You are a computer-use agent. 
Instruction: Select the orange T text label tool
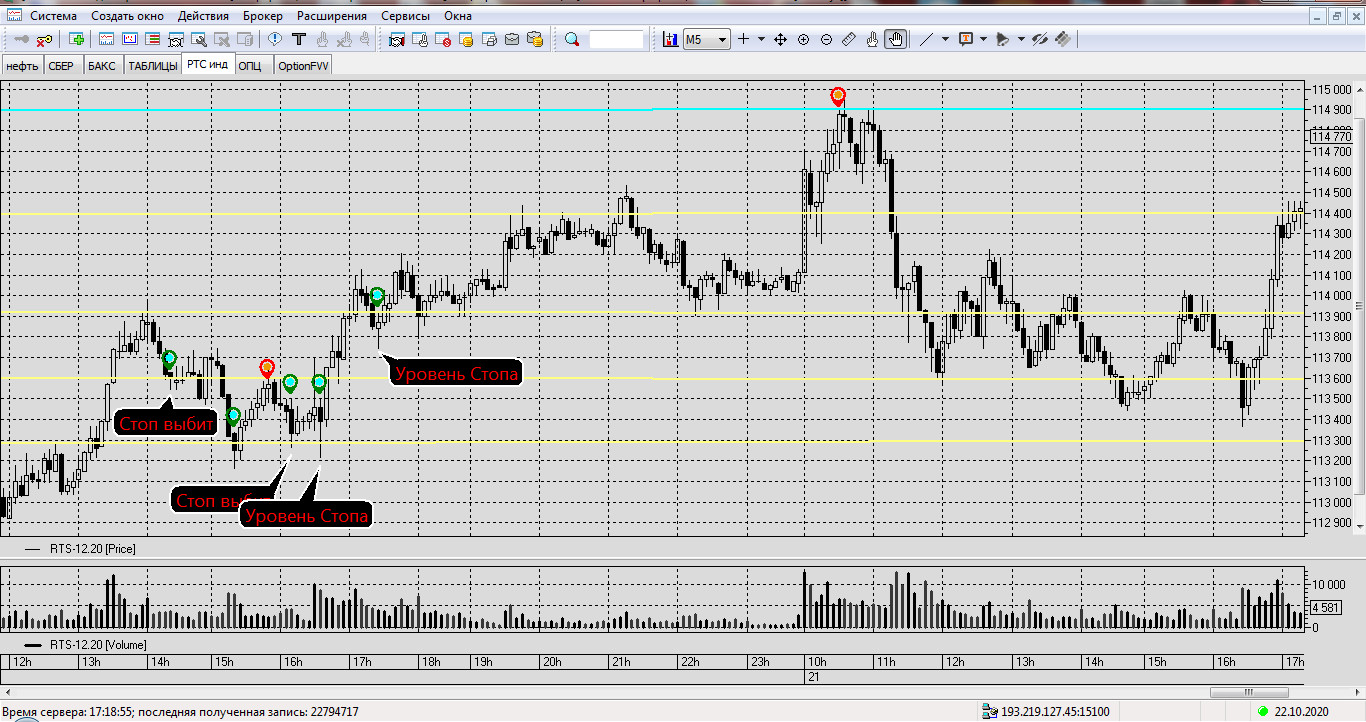coord(965,40)
